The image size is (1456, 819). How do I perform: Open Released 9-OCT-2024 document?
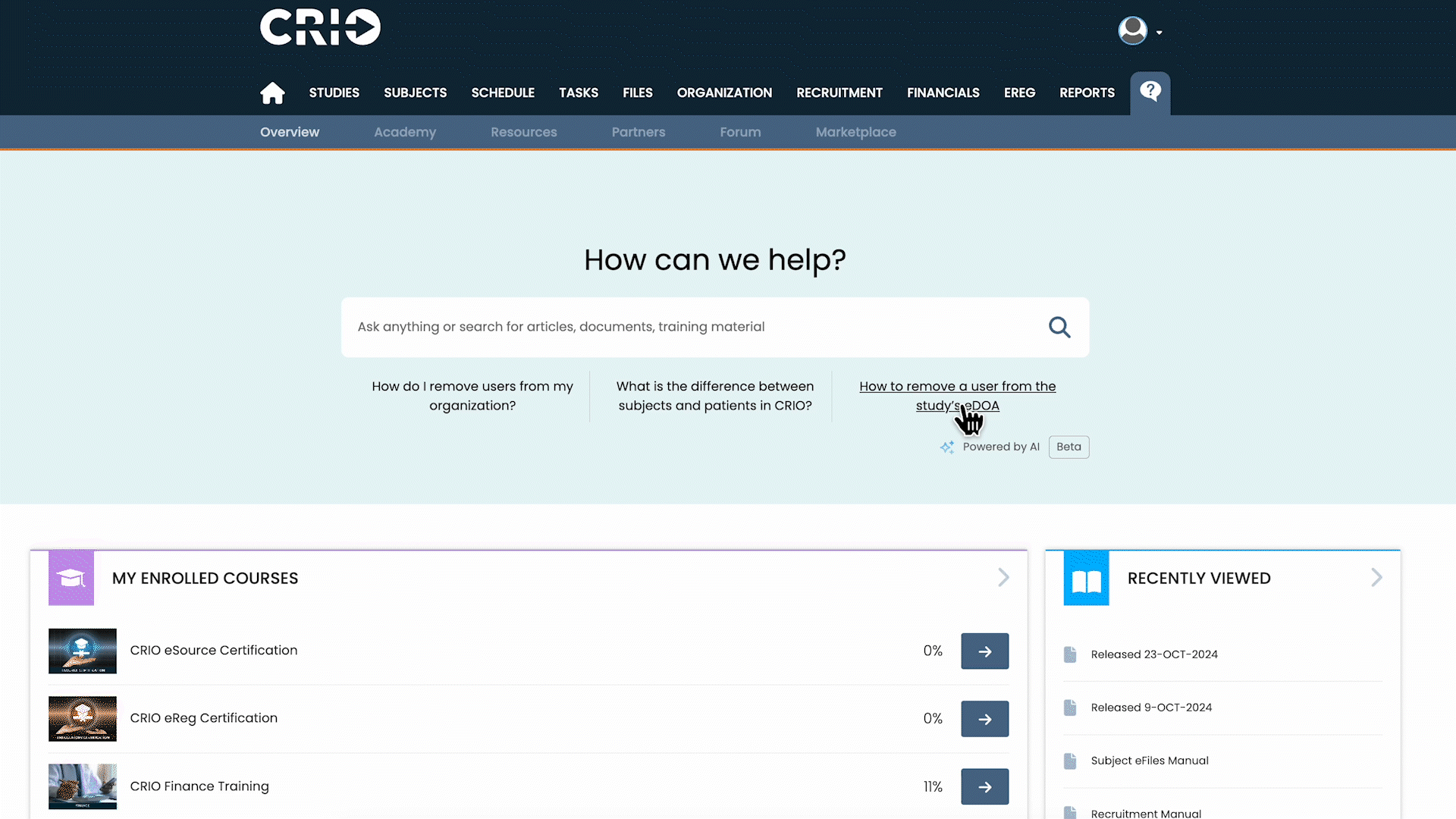(x=1151, y=708)
